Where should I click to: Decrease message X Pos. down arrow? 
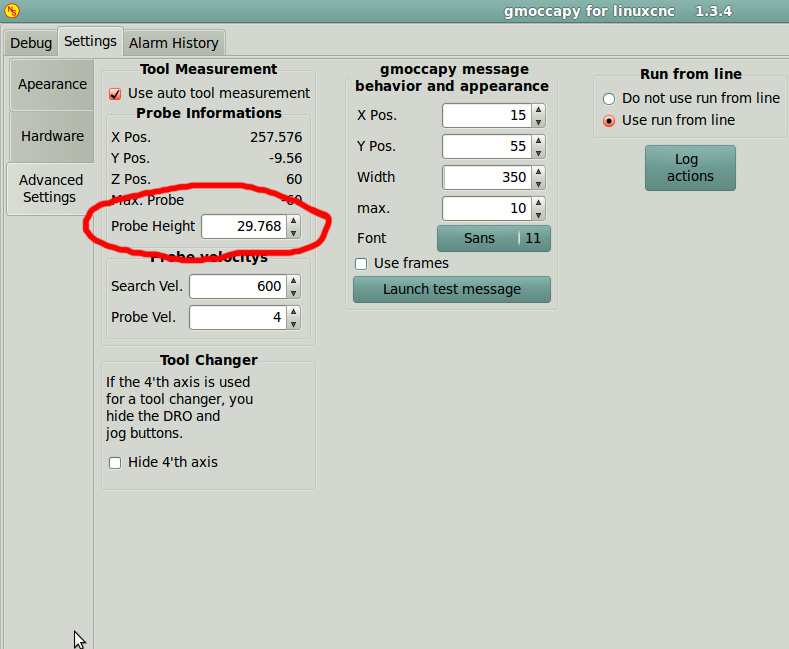[538, 122]
